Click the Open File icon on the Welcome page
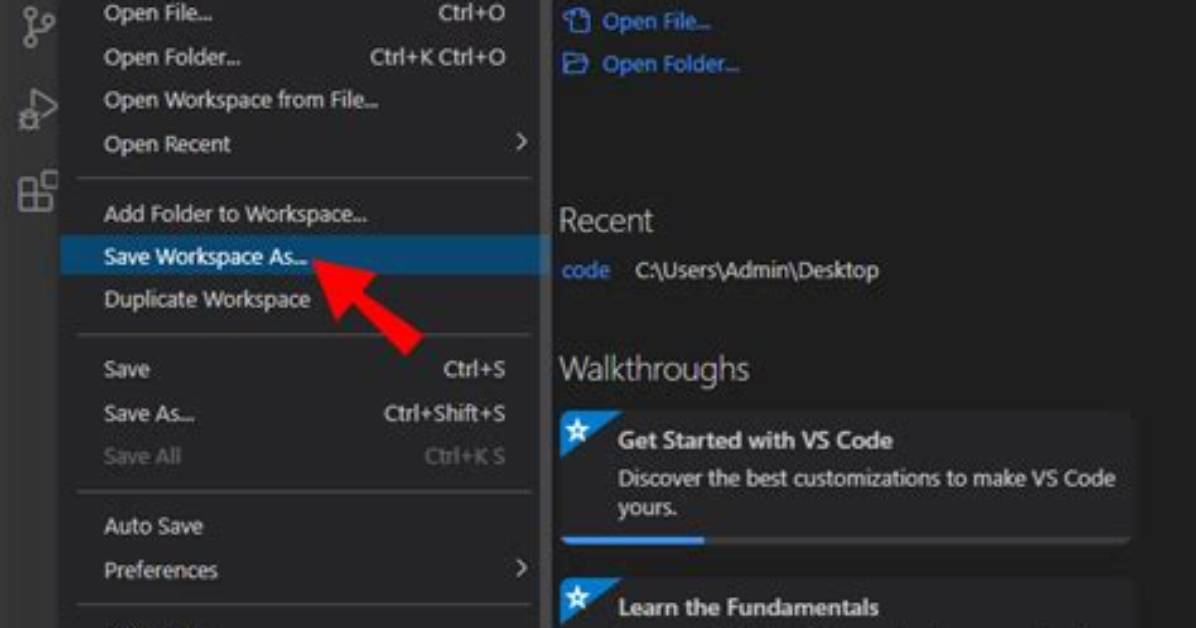The height and width of the screenshot is (628, 1196). [x=576, y=21]
